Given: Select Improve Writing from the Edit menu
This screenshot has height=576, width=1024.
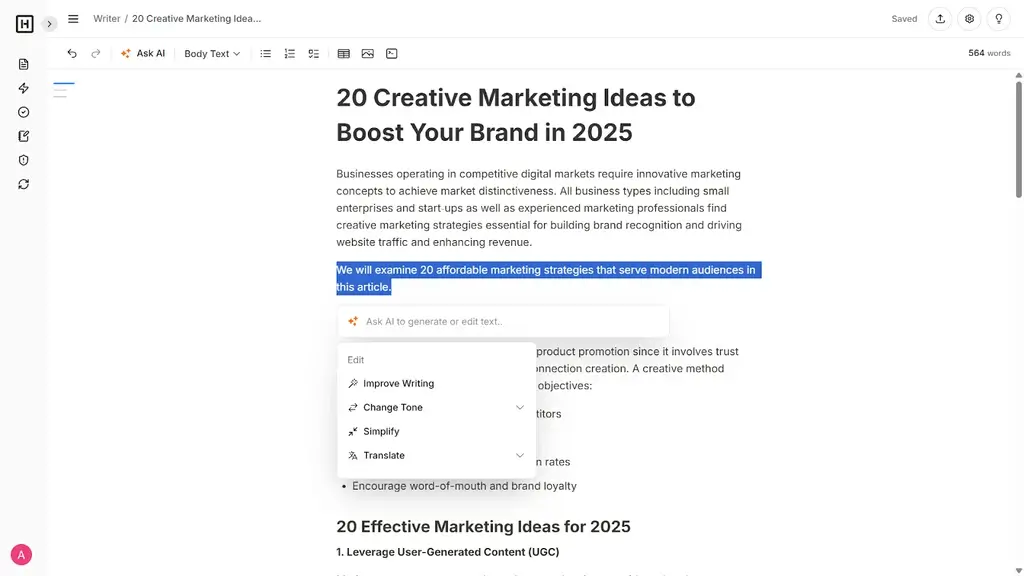Looking at the screenshot, I should (398, 383).
